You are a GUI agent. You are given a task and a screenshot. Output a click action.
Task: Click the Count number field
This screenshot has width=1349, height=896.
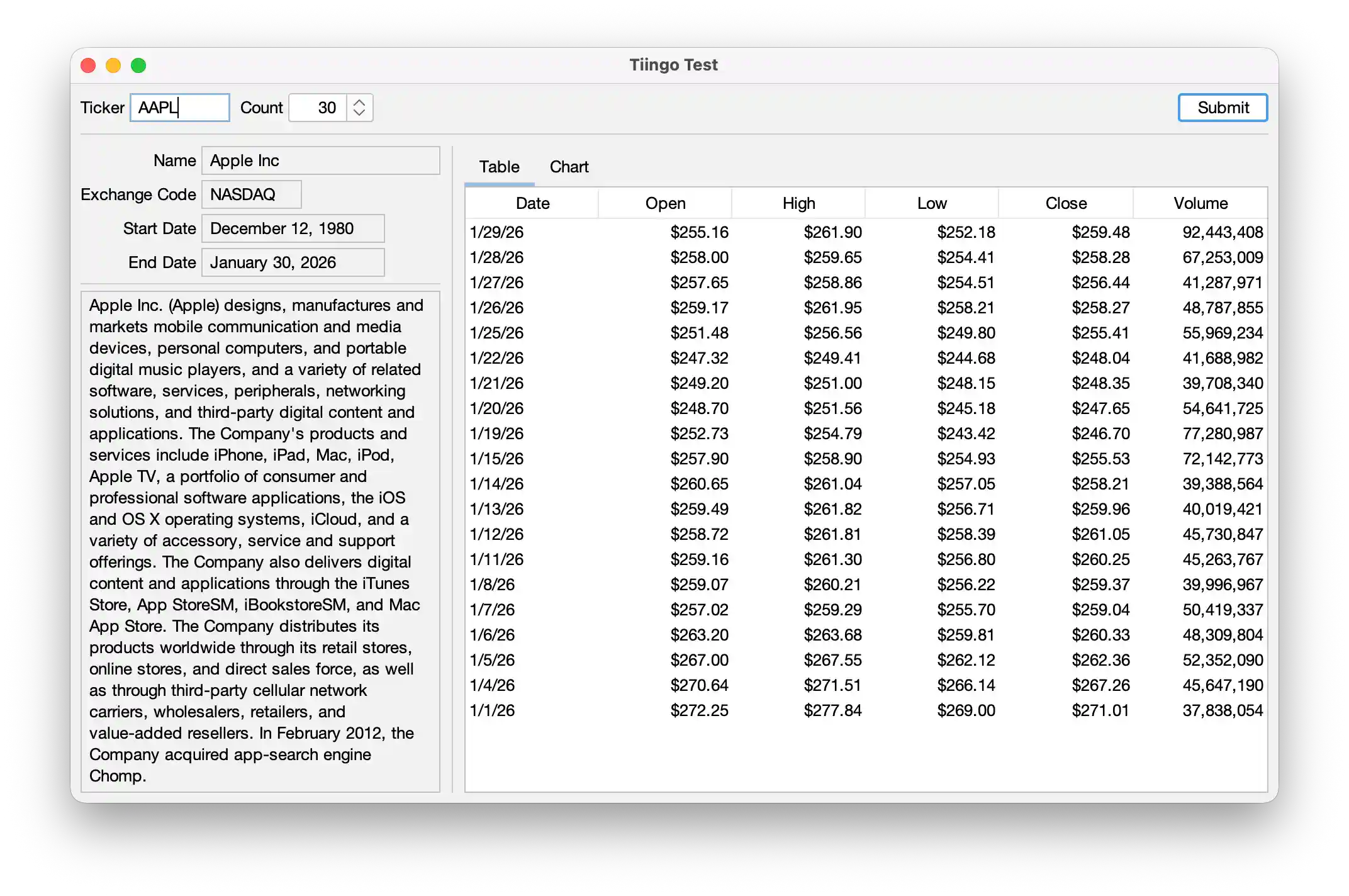318,108
